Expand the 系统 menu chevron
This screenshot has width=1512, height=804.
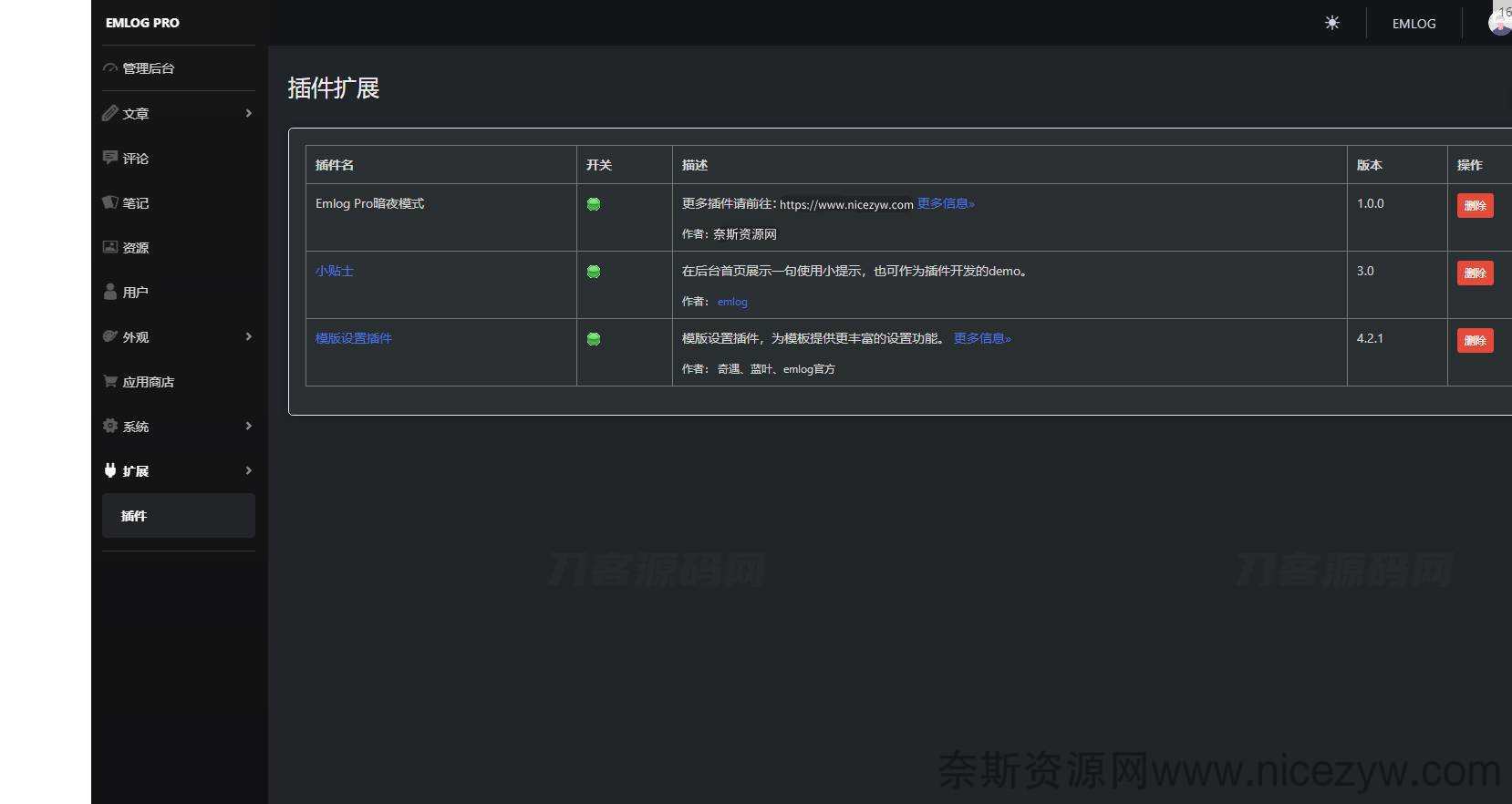pyautogui.click(x=249, y=426)
